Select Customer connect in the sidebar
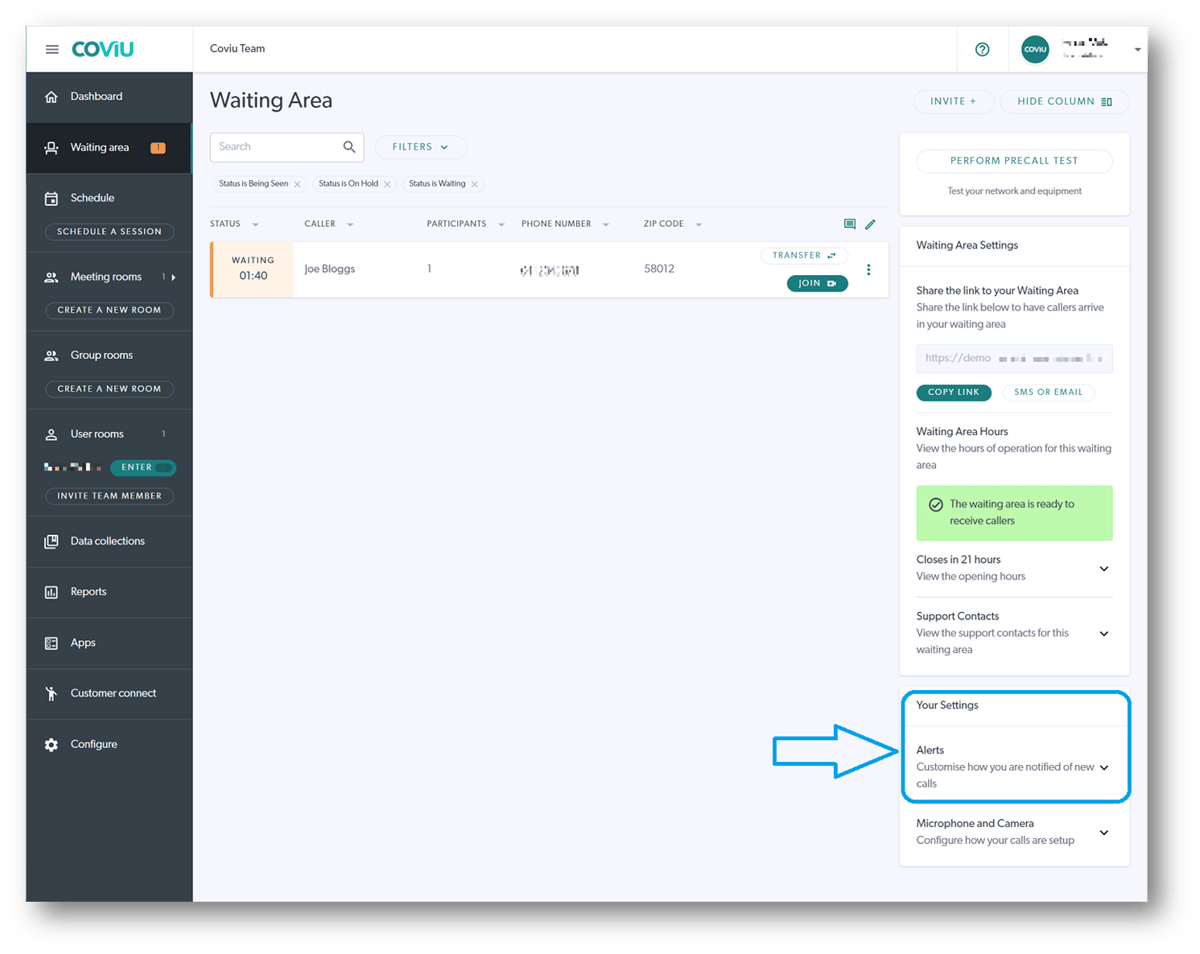The height and width of the screenshot is (954, 1200). (x=52, y=693)
